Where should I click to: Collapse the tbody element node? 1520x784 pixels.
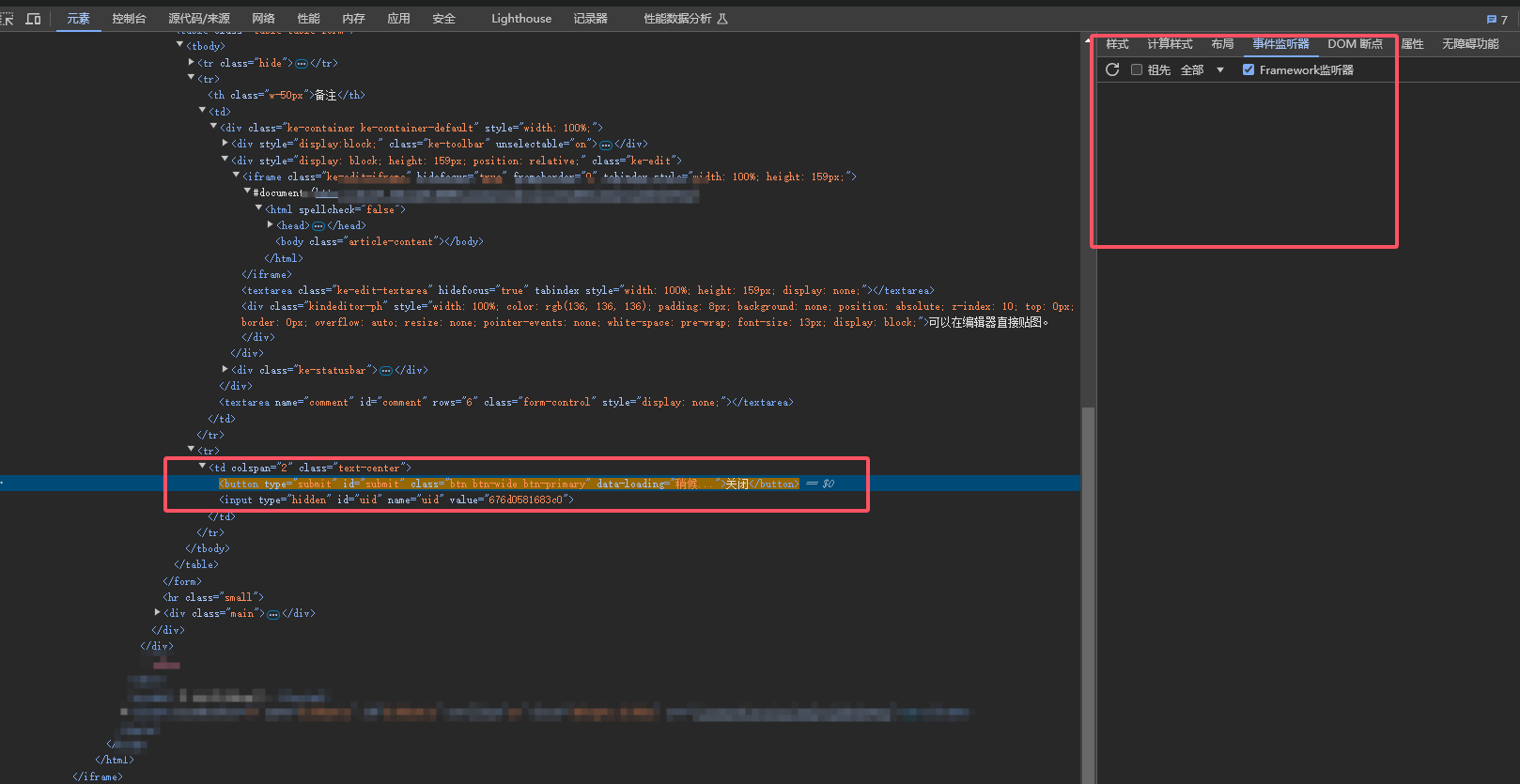(180, 45)
